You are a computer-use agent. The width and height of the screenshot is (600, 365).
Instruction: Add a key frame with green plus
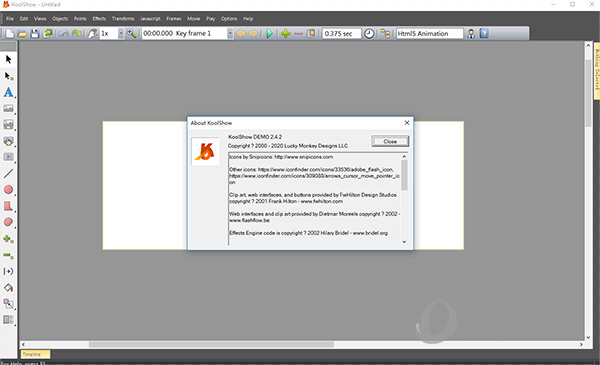[x=285, y=34]
